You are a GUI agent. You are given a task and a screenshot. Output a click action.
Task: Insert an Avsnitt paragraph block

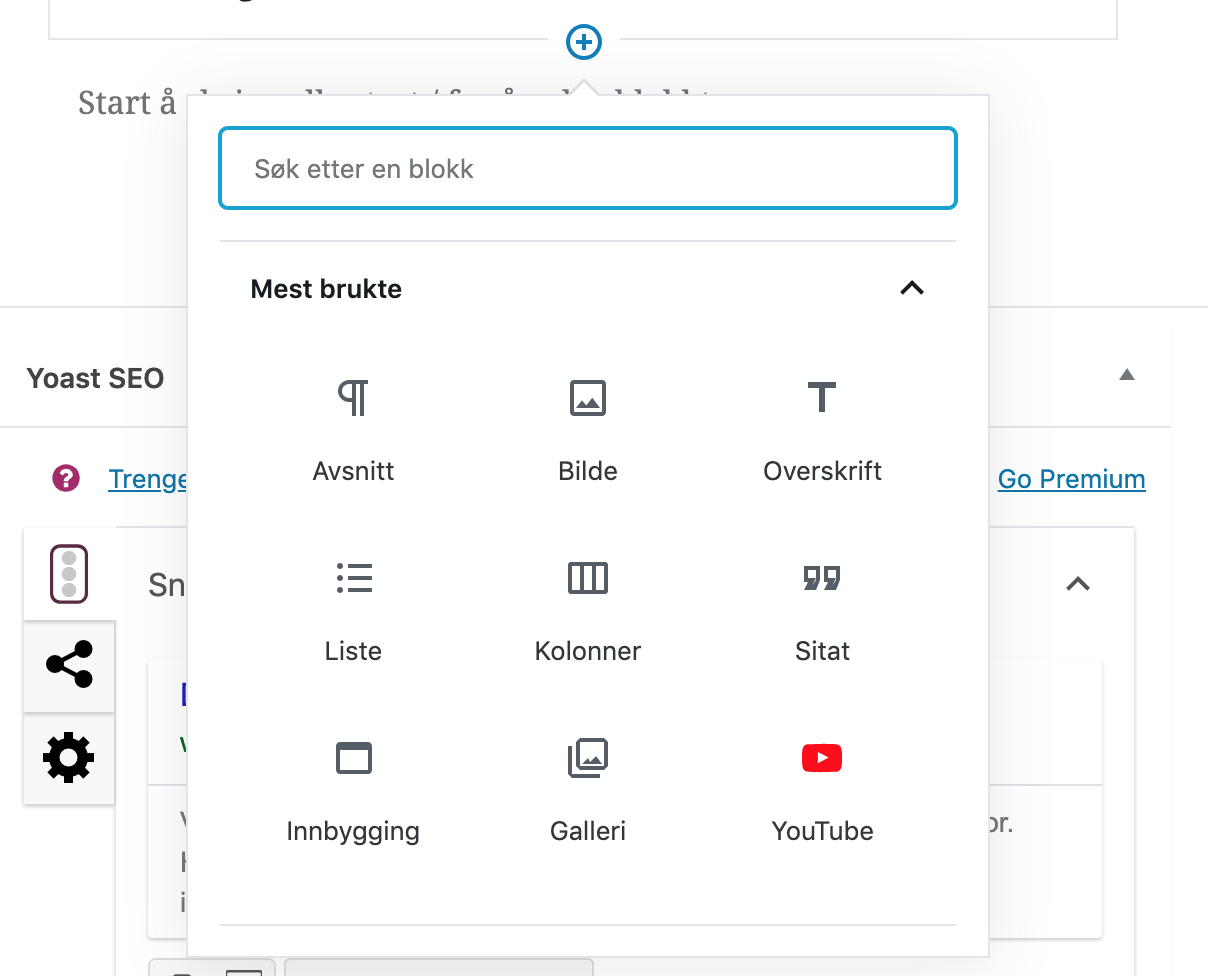(x=353, y=430)
